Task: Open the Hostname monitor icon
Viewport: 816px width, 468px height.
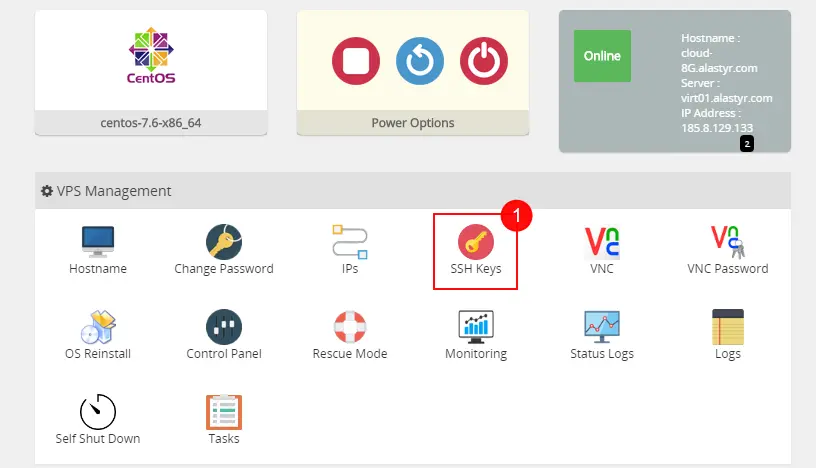Action: point(98,242)
